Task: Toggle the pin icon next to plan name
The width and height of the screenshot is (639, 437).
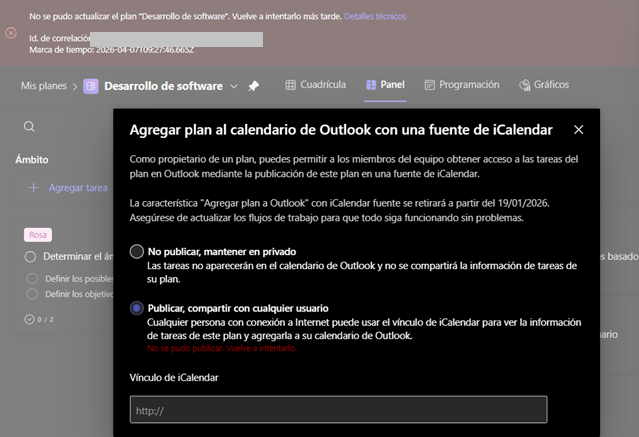Action: 253,86
